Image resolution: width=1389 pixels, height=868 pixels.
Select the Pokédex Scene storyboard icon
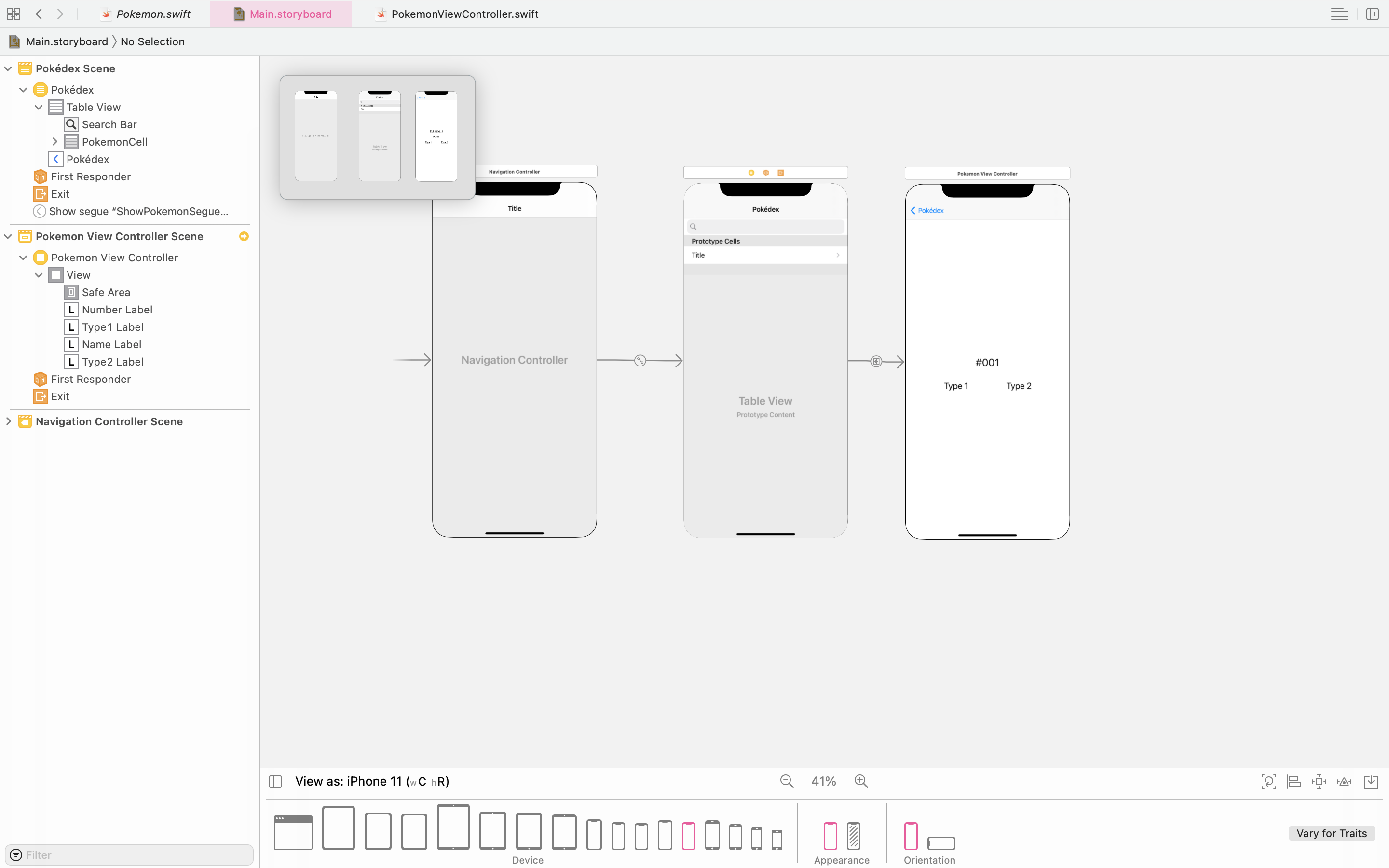(24, 68)
